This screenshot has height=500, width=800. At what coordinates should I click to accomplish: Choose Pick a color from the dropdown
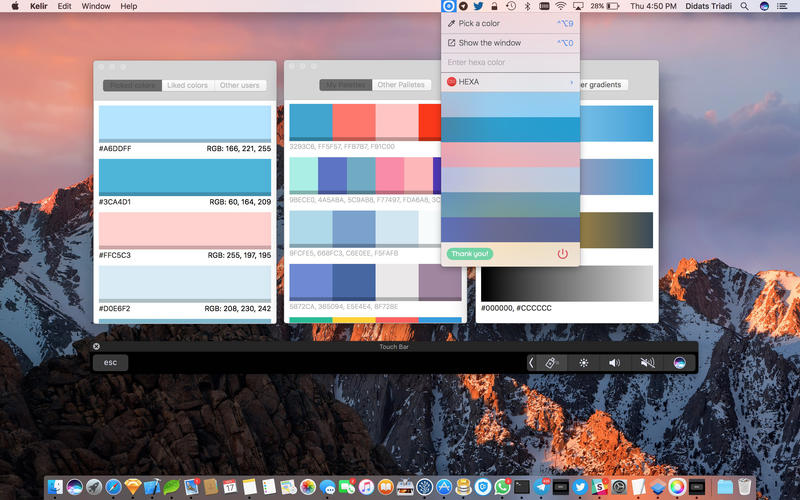point(510,23)
